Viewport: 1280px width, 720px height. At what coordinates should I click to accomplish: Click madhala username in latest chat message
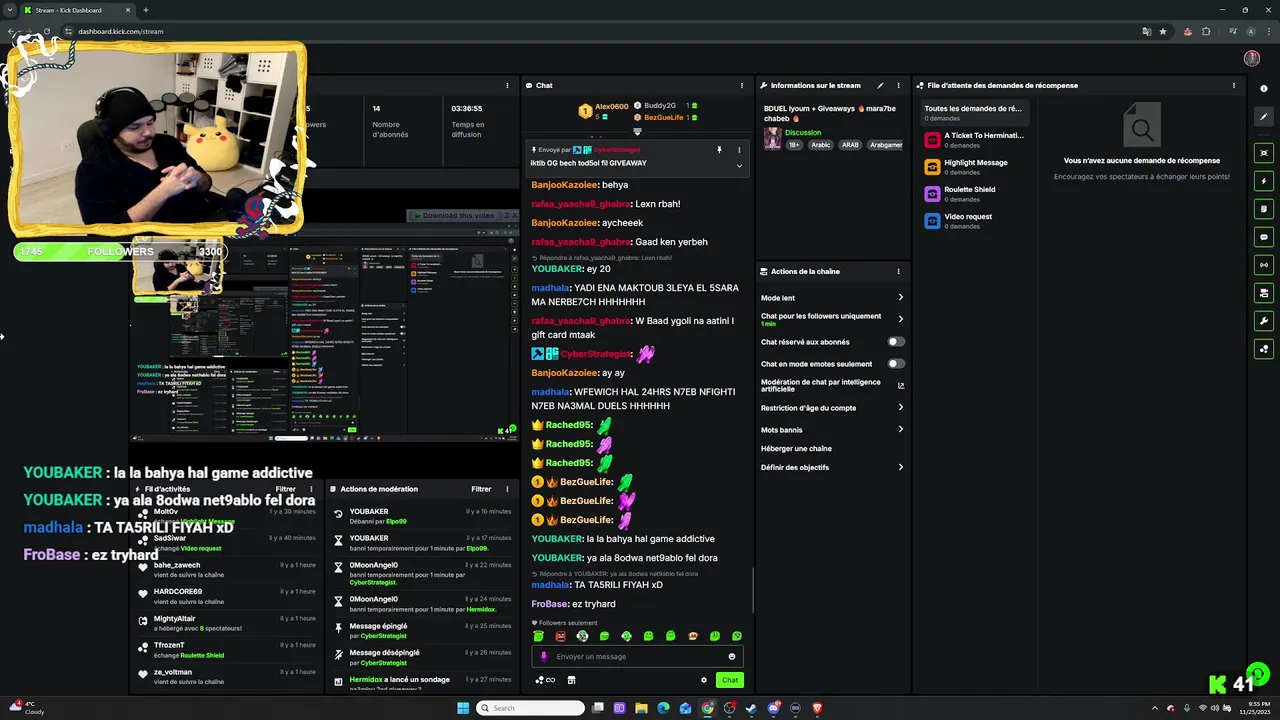tap(550, 585)
